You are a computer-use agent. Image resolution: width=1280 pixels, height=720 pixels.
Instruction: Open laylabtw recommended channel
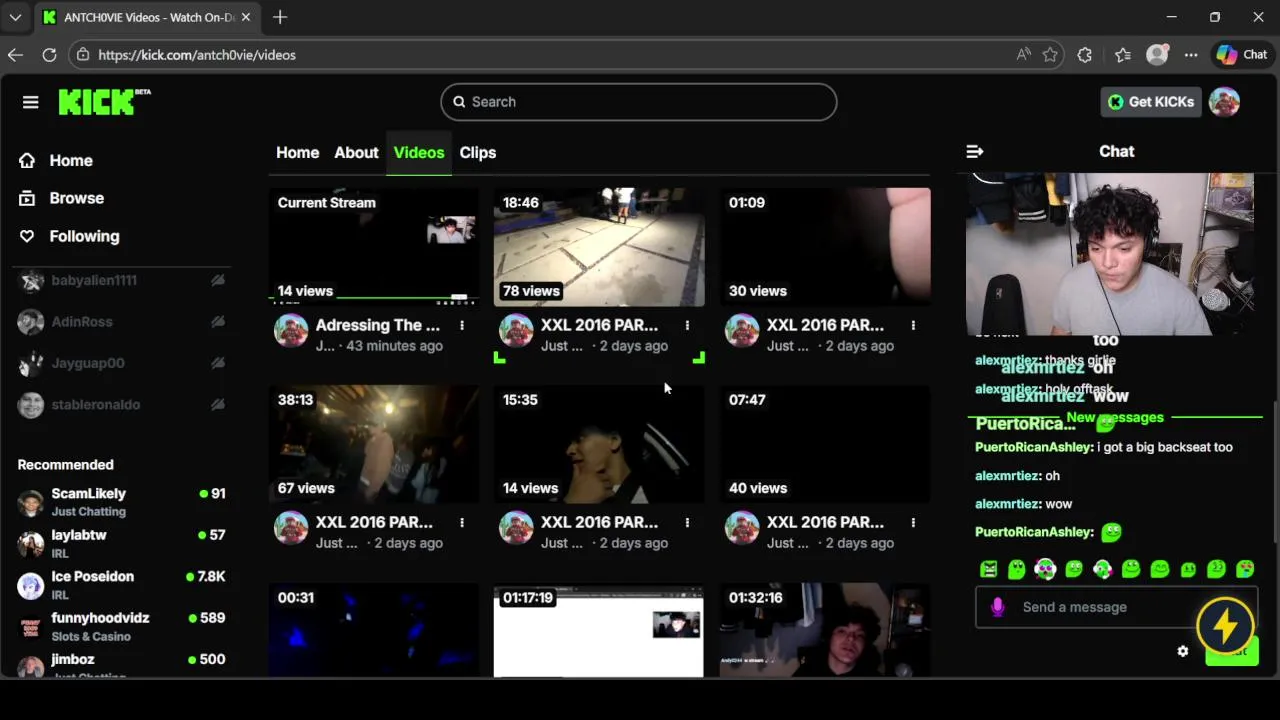123,543
